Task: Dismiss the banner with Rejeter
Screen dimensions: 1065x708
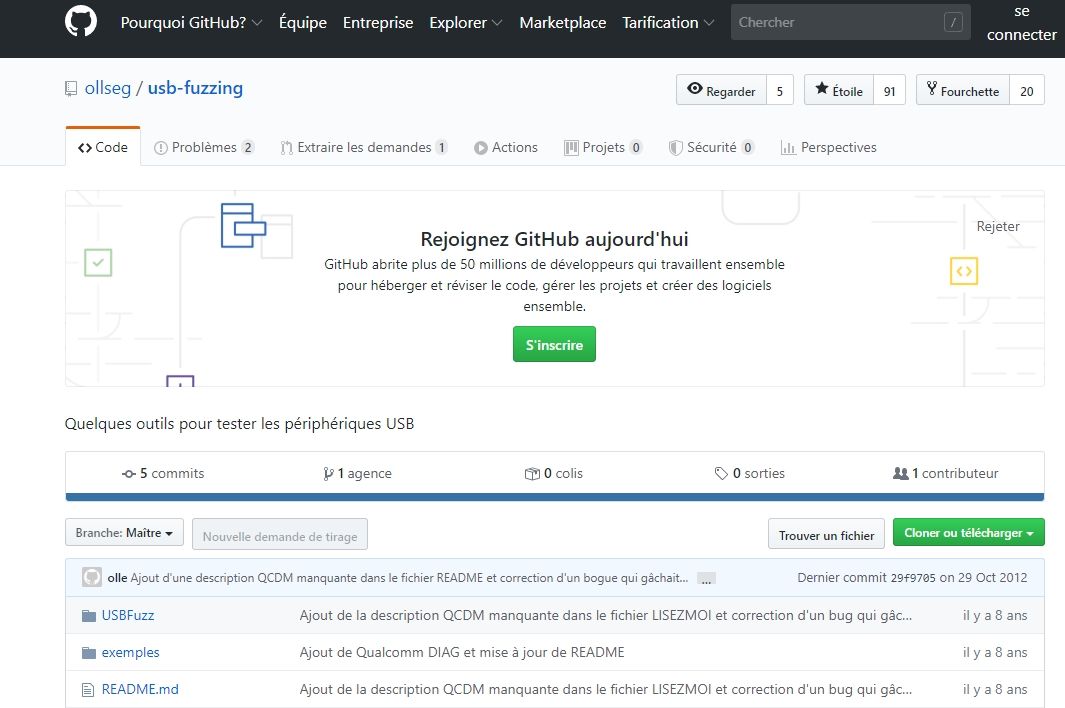Action: (x=998, y=226)
